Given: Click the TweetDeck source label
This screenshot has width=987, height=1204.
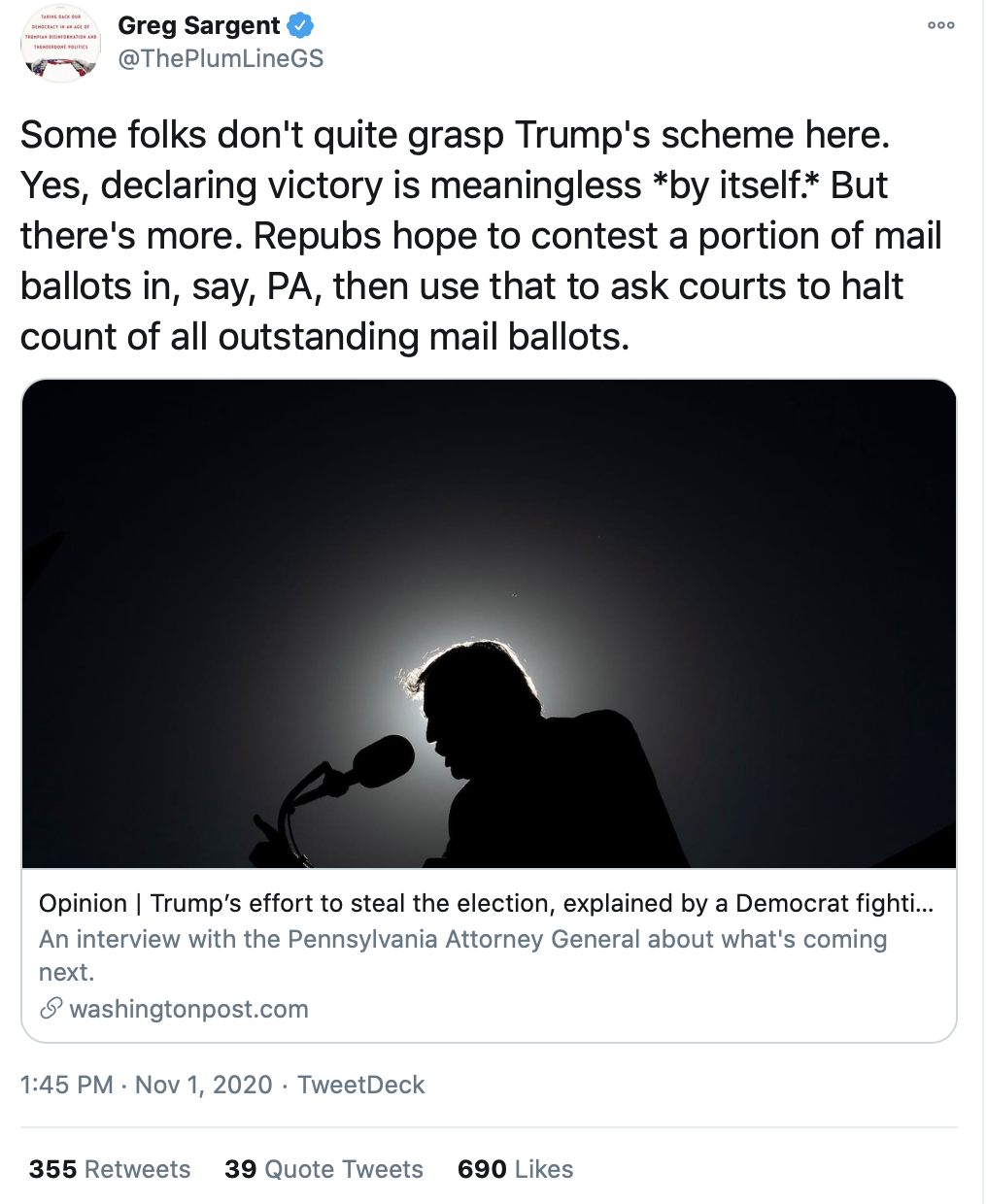Looking at the screenshot, I should (360, 1085).
